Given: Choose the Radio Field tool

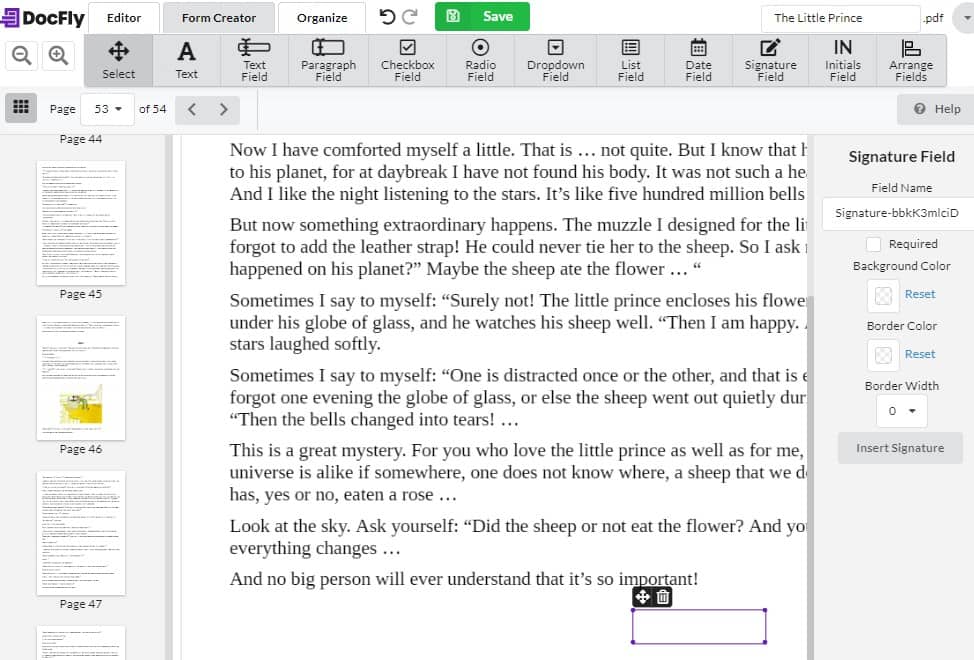Looking at the screenshot, I should tap(480, 60).
